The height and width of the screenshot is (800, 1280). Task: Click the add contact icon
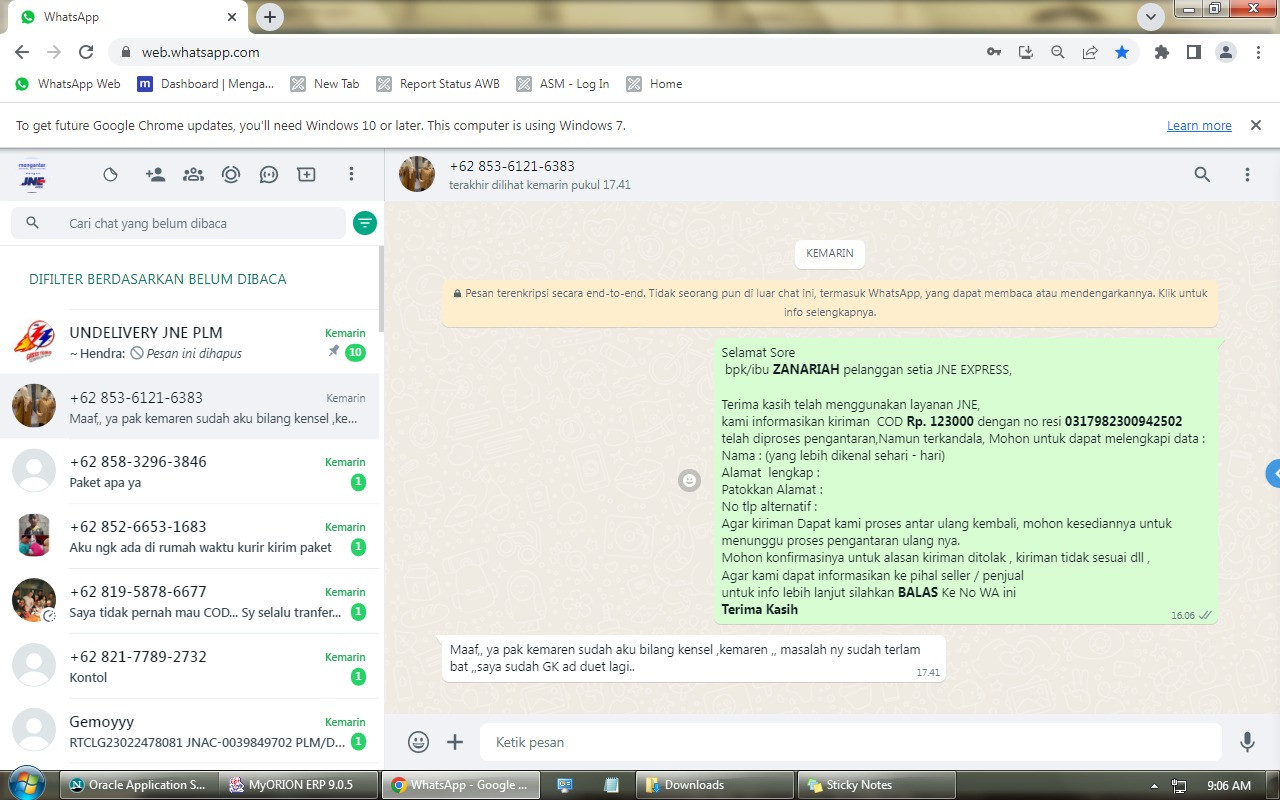coord(155,174)
